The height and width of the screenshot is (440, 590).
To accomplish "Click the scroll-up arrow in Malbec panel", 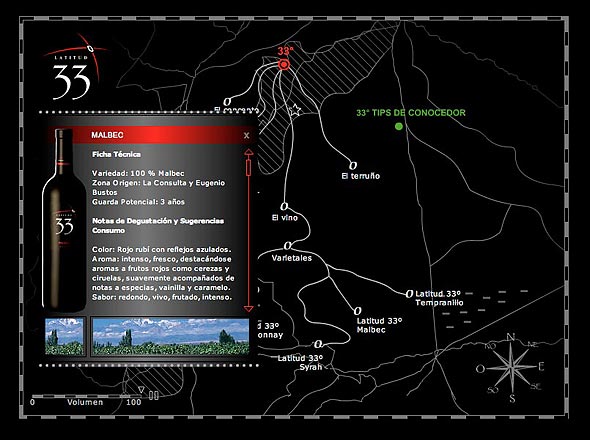I will coord(248,152).
